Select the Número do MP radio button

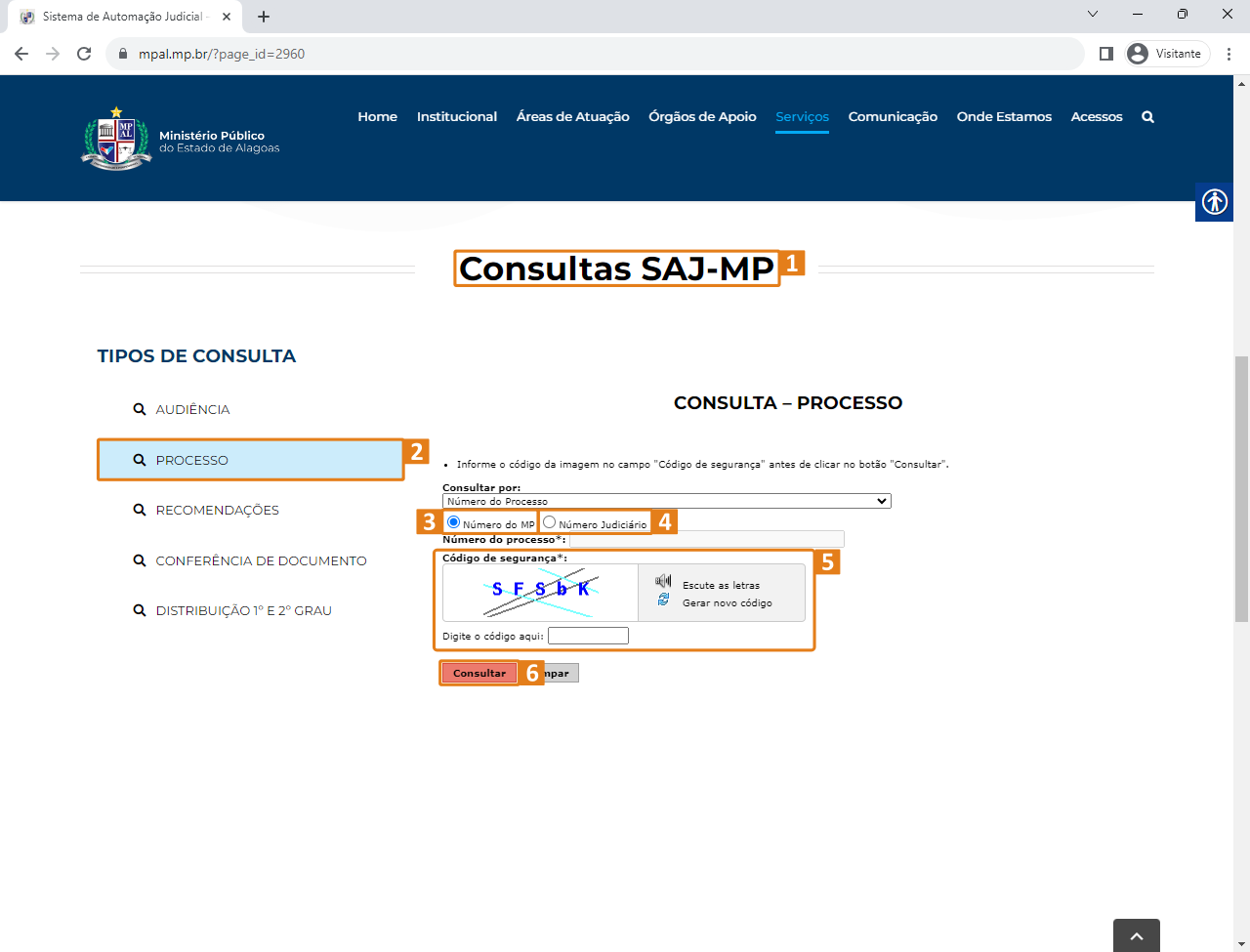pos(453,522)
